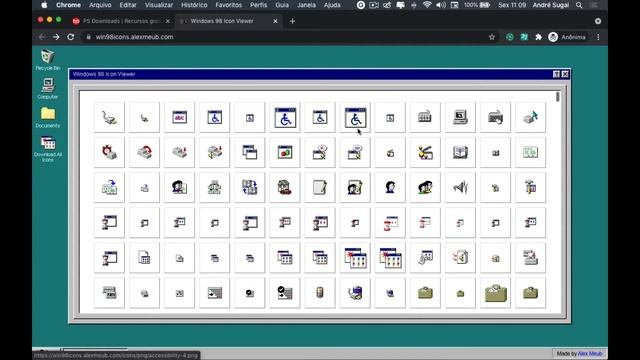Open the Editar menu

[128, 5]
